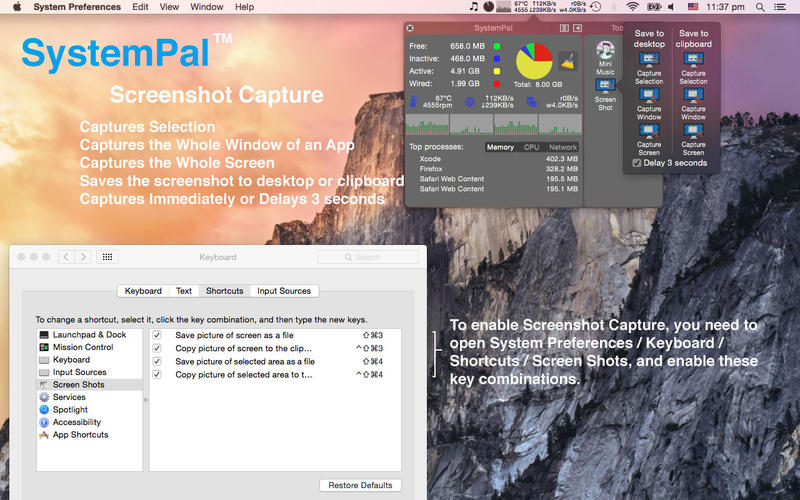
Task: Capture Selection under Save to clipboard
Action: (x=693, y=68)
